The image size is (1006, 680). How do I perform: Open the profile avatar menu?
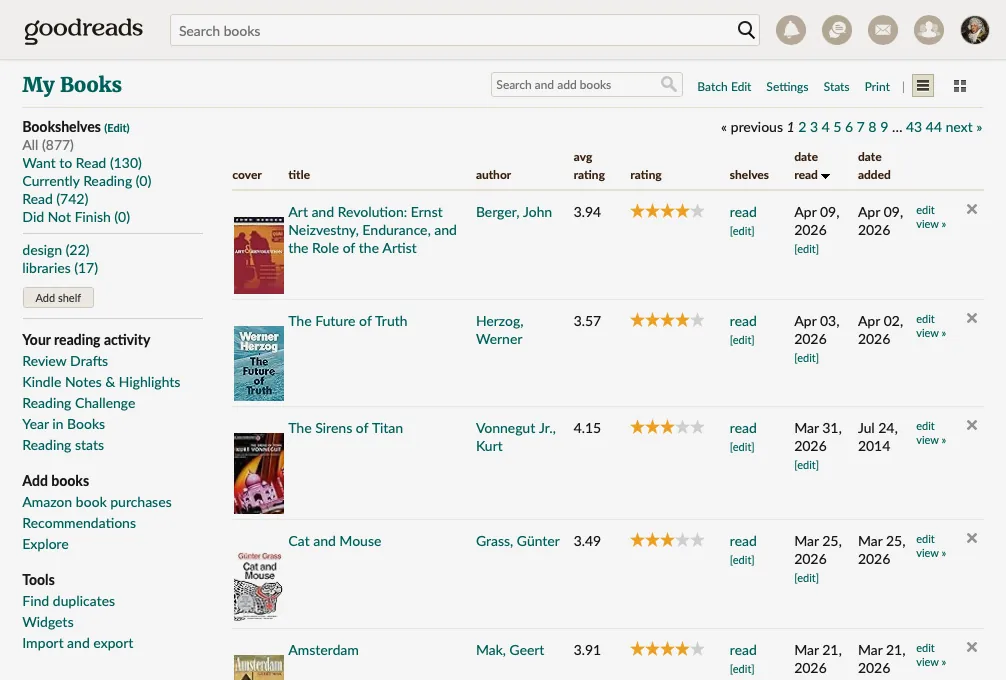click(975, 30)
